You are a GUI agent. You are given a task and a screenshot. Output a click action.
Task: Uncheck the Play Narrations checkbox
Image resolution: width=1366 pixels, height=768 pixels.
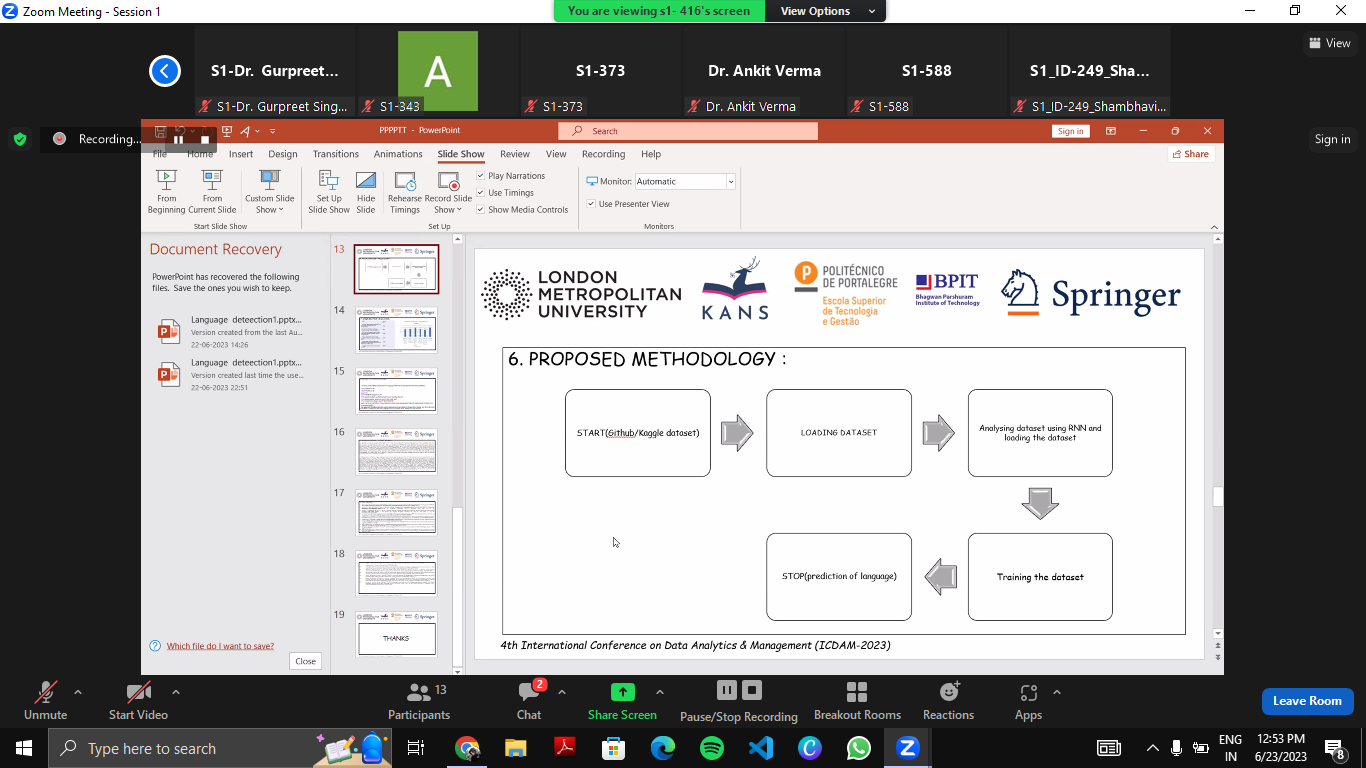click(x=481, y=176)
